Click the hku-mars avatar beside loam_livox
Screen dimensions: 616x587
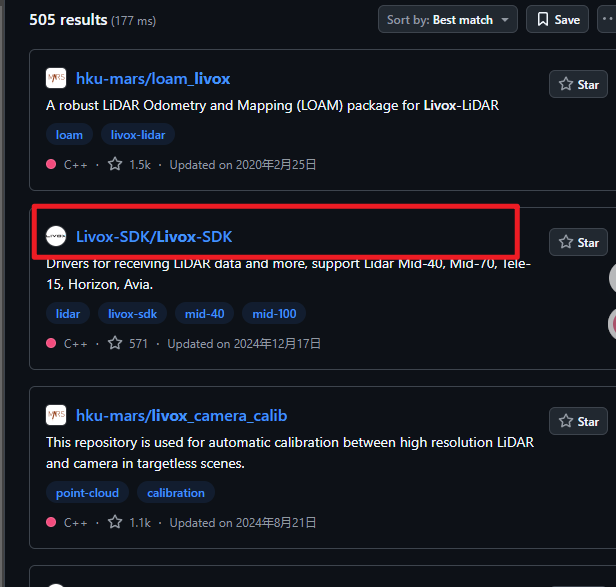coord(56,78)
